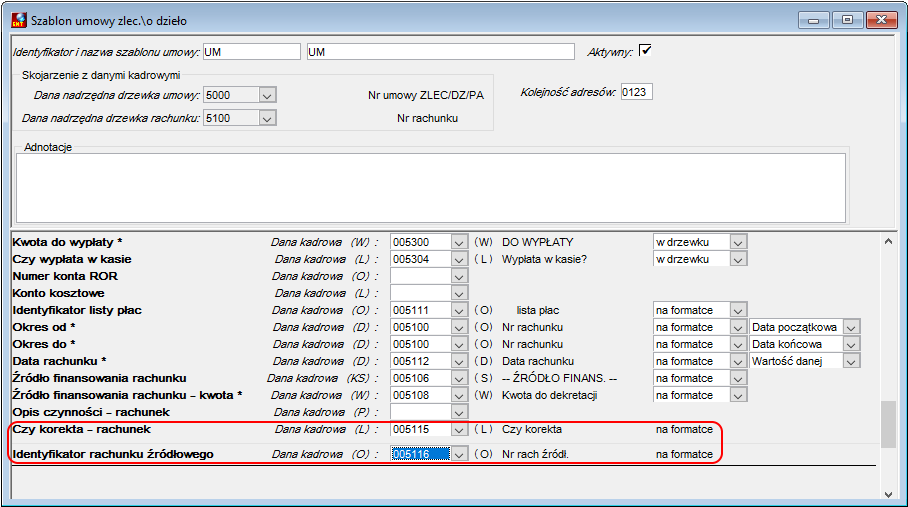Click the application icon in title bar
Viewport: 908px width, 507px height.
point(19,20)
